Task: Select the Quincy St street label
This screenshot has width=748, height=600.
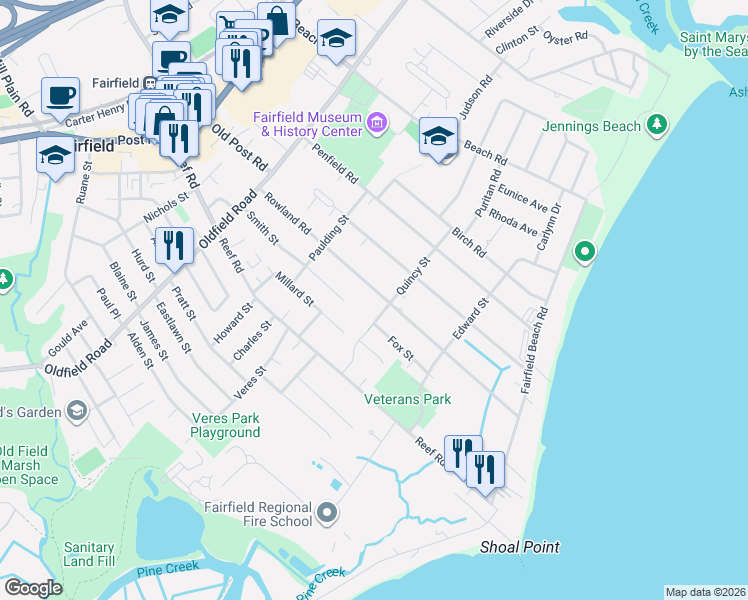Action: pyautogui.click(x=414, y=276)
